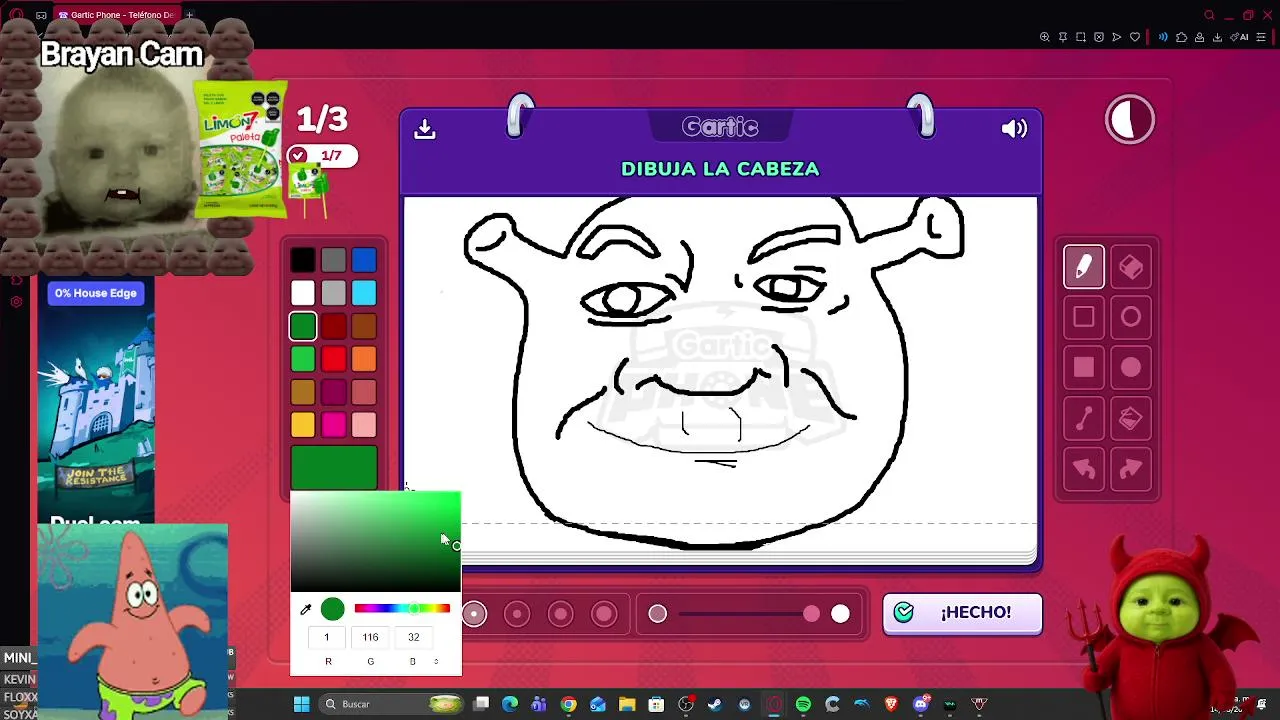Pick the dark green color swatch
This screenshot has height=720, width=1280.
click(x=303, y=326)
